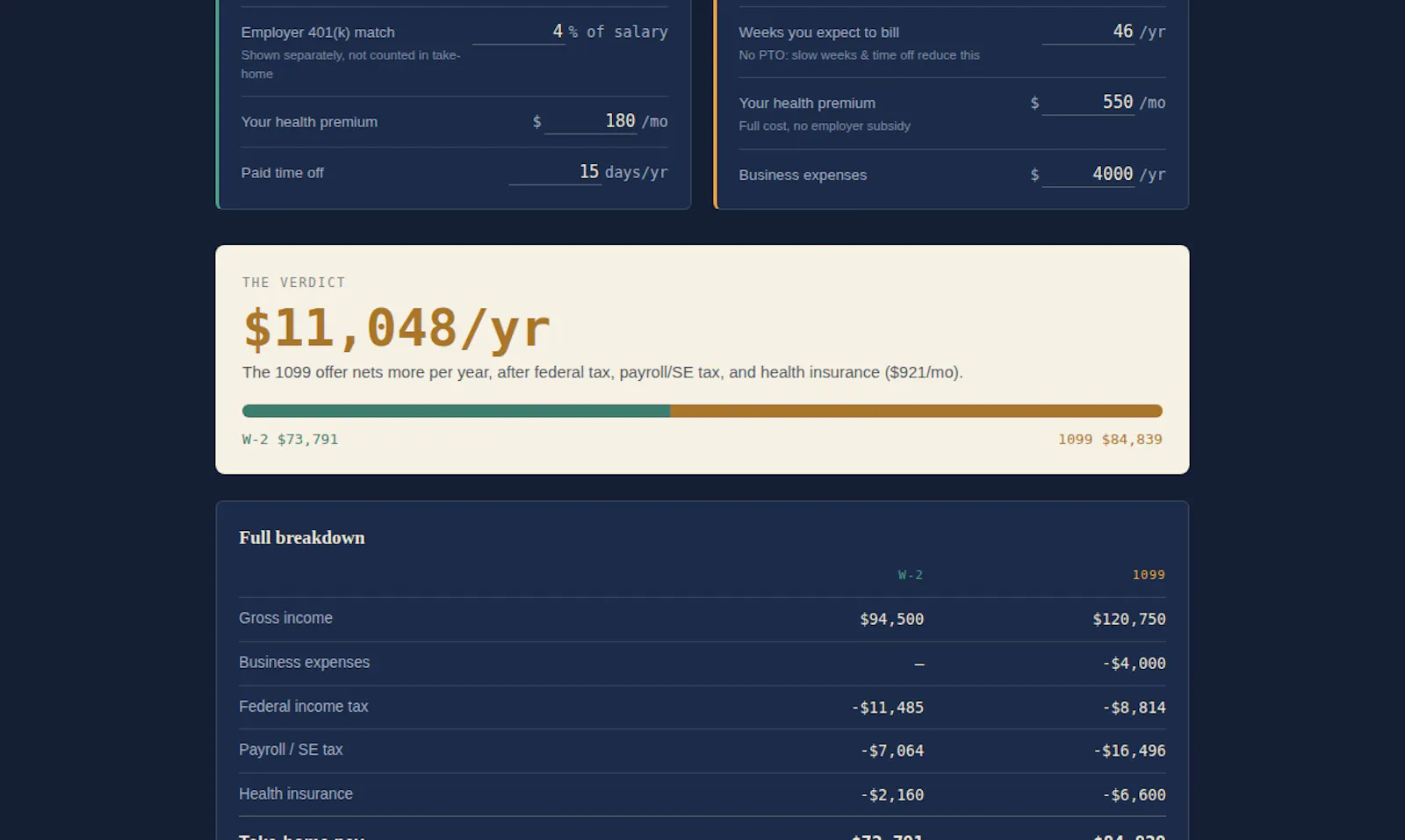
Task: Click the $11,048/yr verdict amount
Action: 396,328
